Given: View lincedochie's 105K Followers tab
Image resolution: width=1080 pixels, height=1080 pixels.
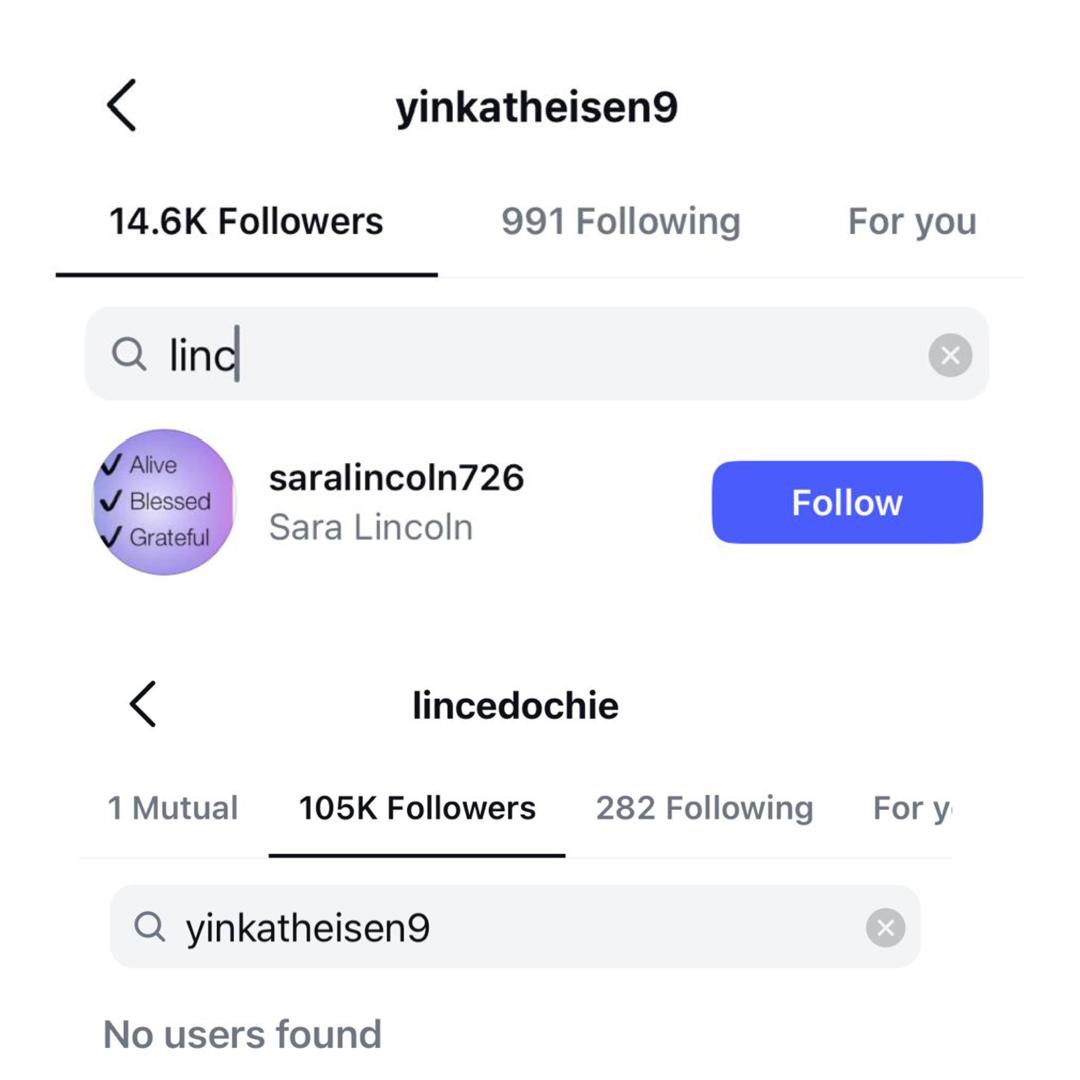Looking at the screenshot, I should (417, 807).
